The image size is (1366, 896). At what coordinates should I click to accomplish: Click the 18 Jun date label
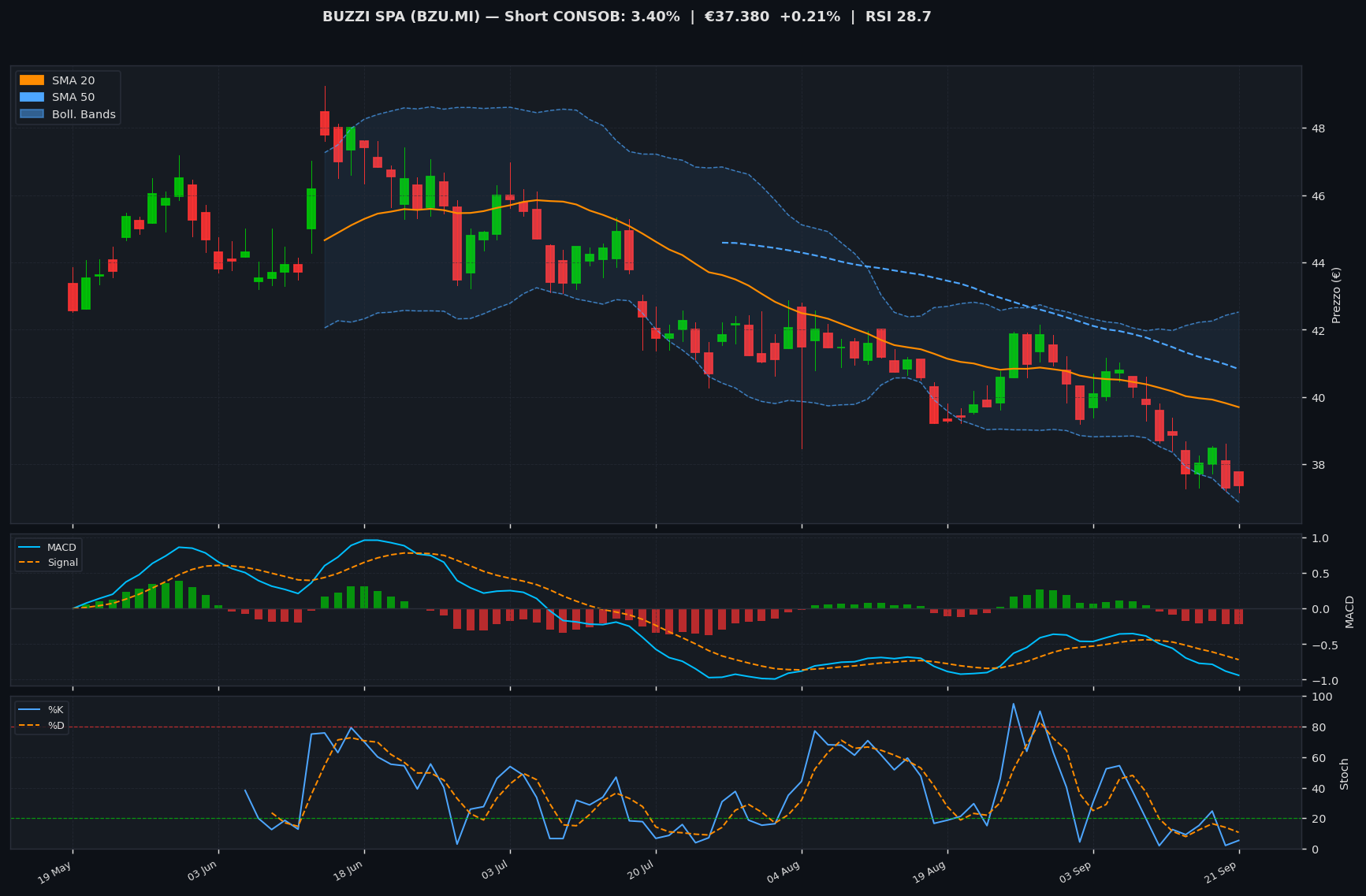tap(348, 872)
